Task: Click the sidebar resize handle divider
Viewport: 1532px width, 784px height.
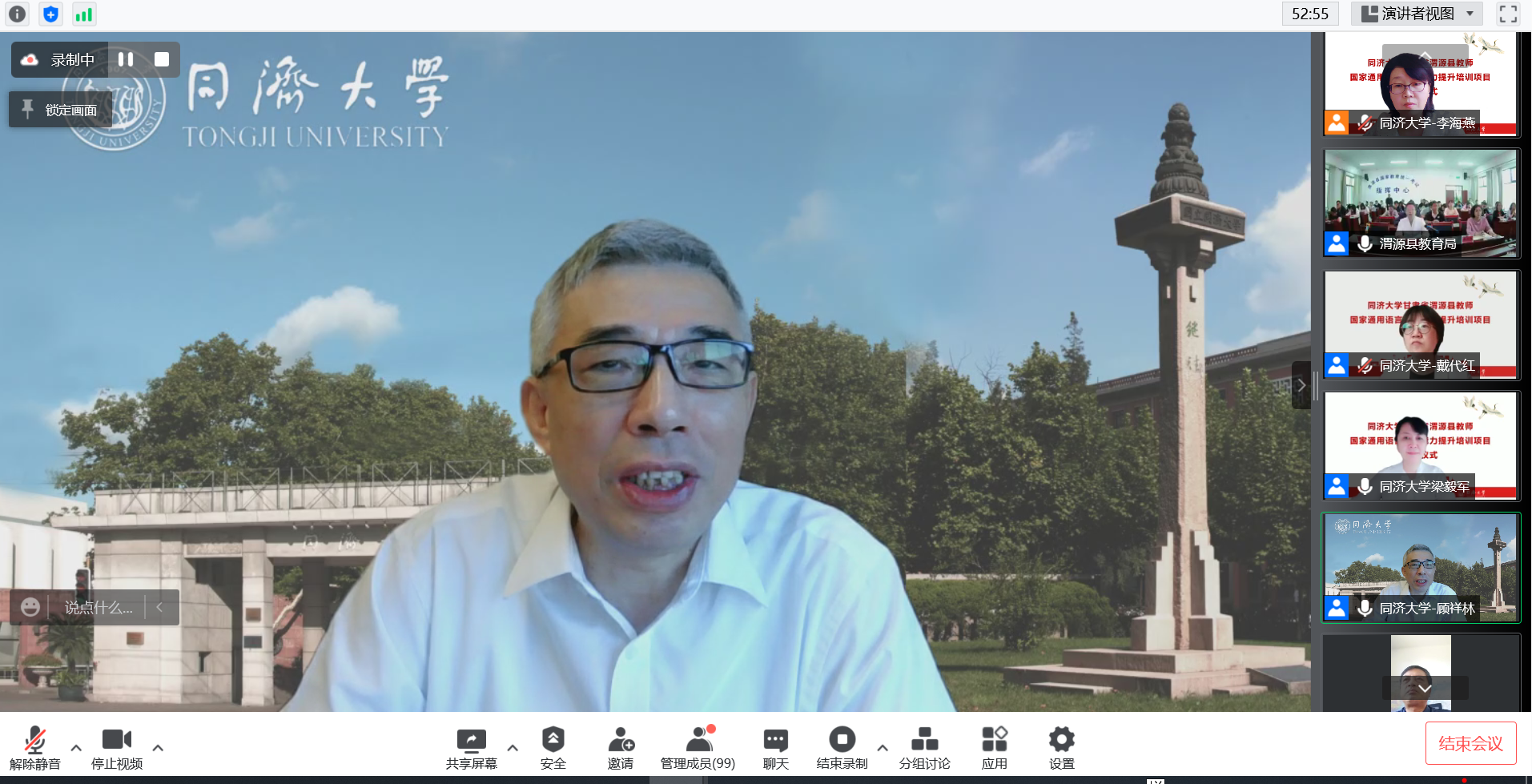Action: 1315,385
